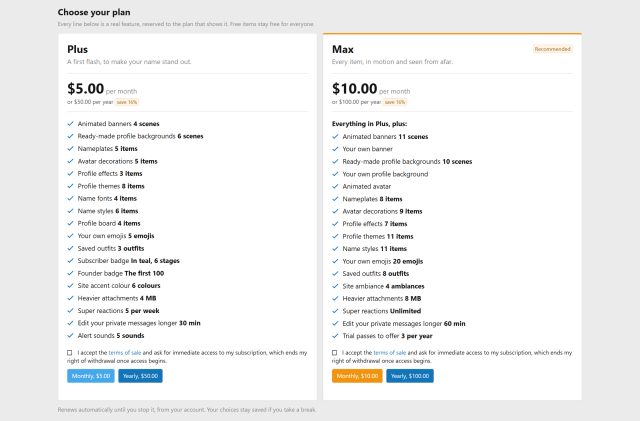Select the orange Monthly, $10.00 button
Screen dimensions: 640x421
point(357,376)
